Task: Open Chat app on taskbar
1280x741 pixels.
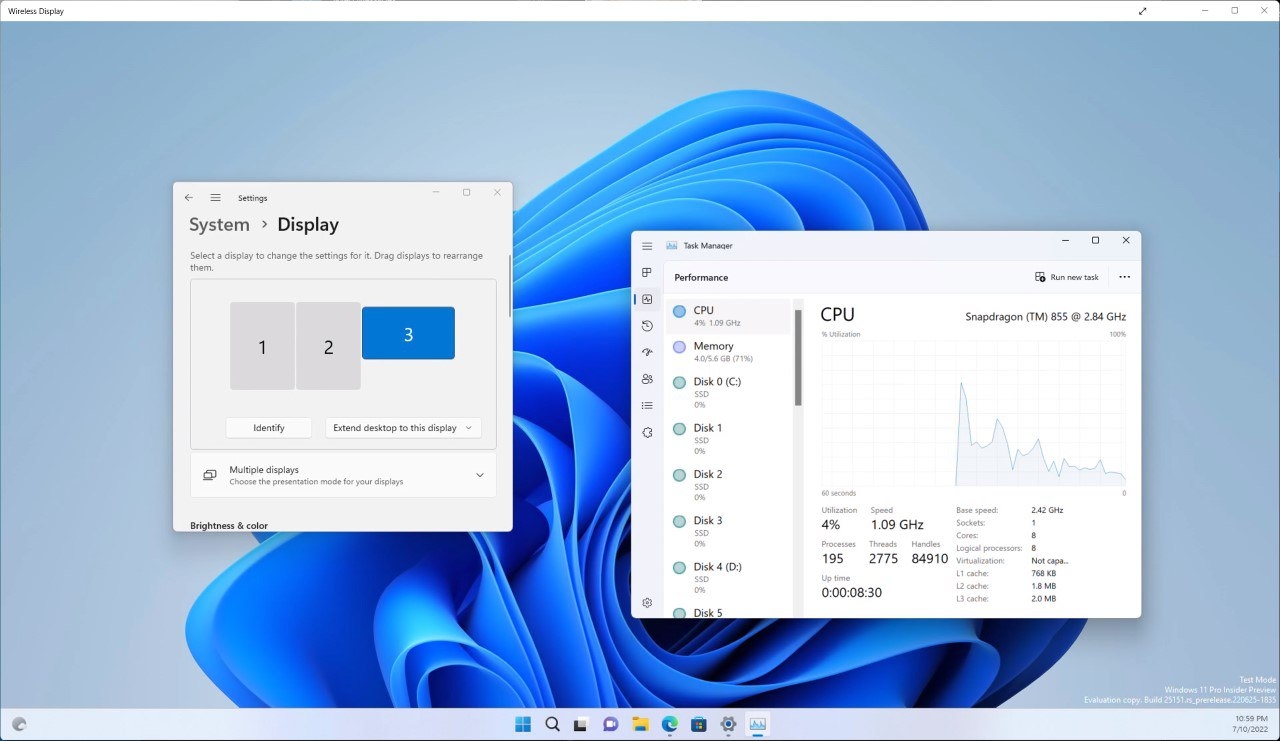Action: [610, 724]
